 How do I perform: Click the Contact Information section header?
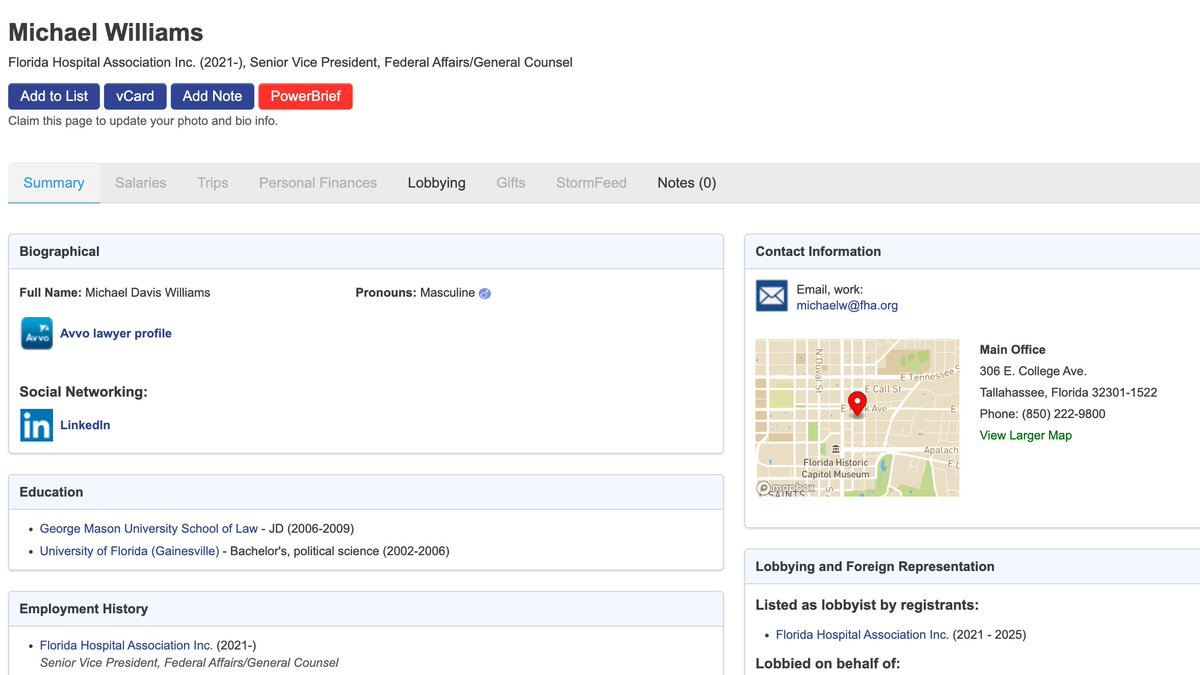click(972, 252)
